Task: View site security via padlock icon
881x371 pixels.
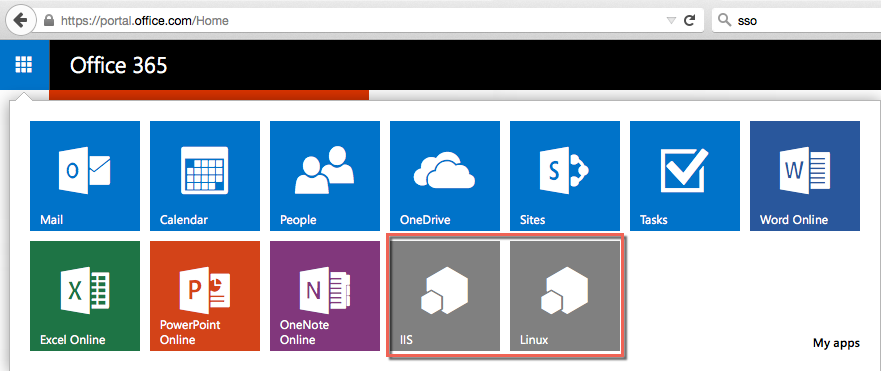Action: tap(49, 21)
